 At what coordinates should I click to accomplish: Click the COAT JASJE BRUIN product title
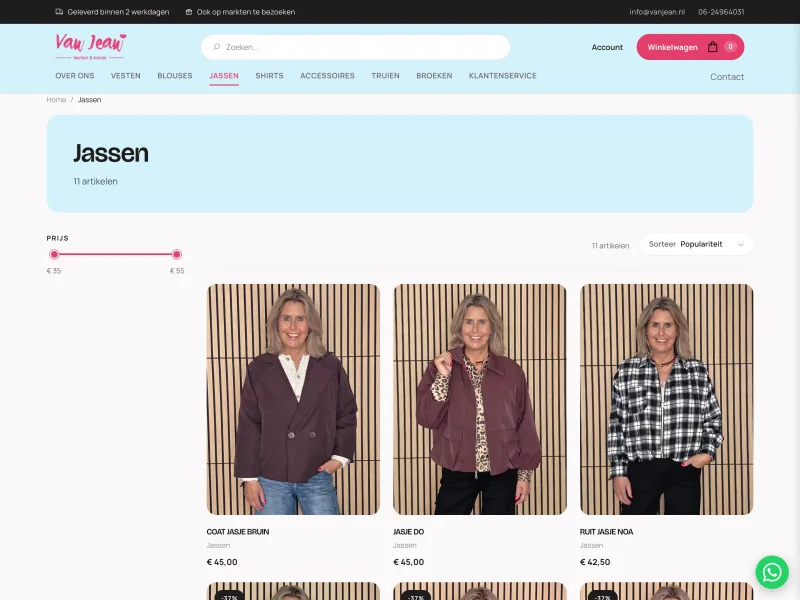[x=238, y=532]
